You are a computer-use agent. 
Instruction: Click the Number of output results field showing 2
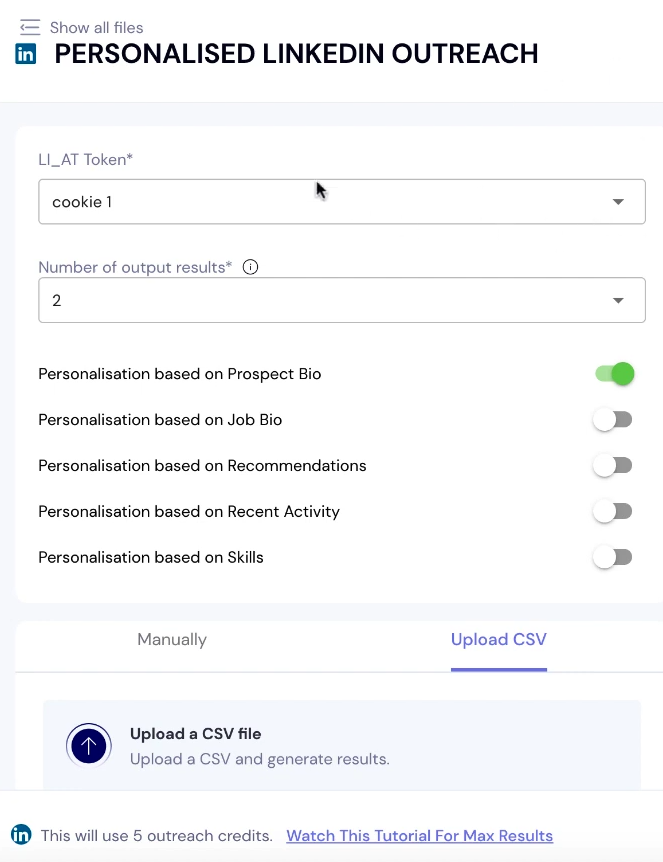[x=342, y=300]
